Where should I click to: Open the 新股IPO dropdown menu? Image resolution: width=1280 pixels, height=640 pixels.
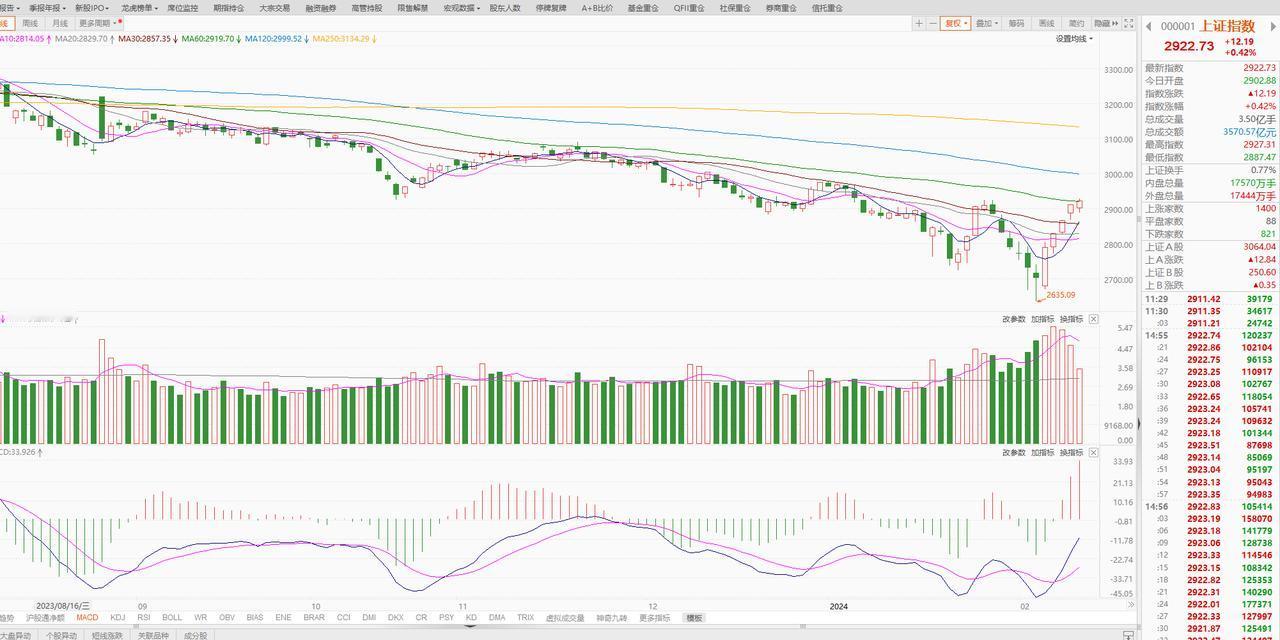91,7
